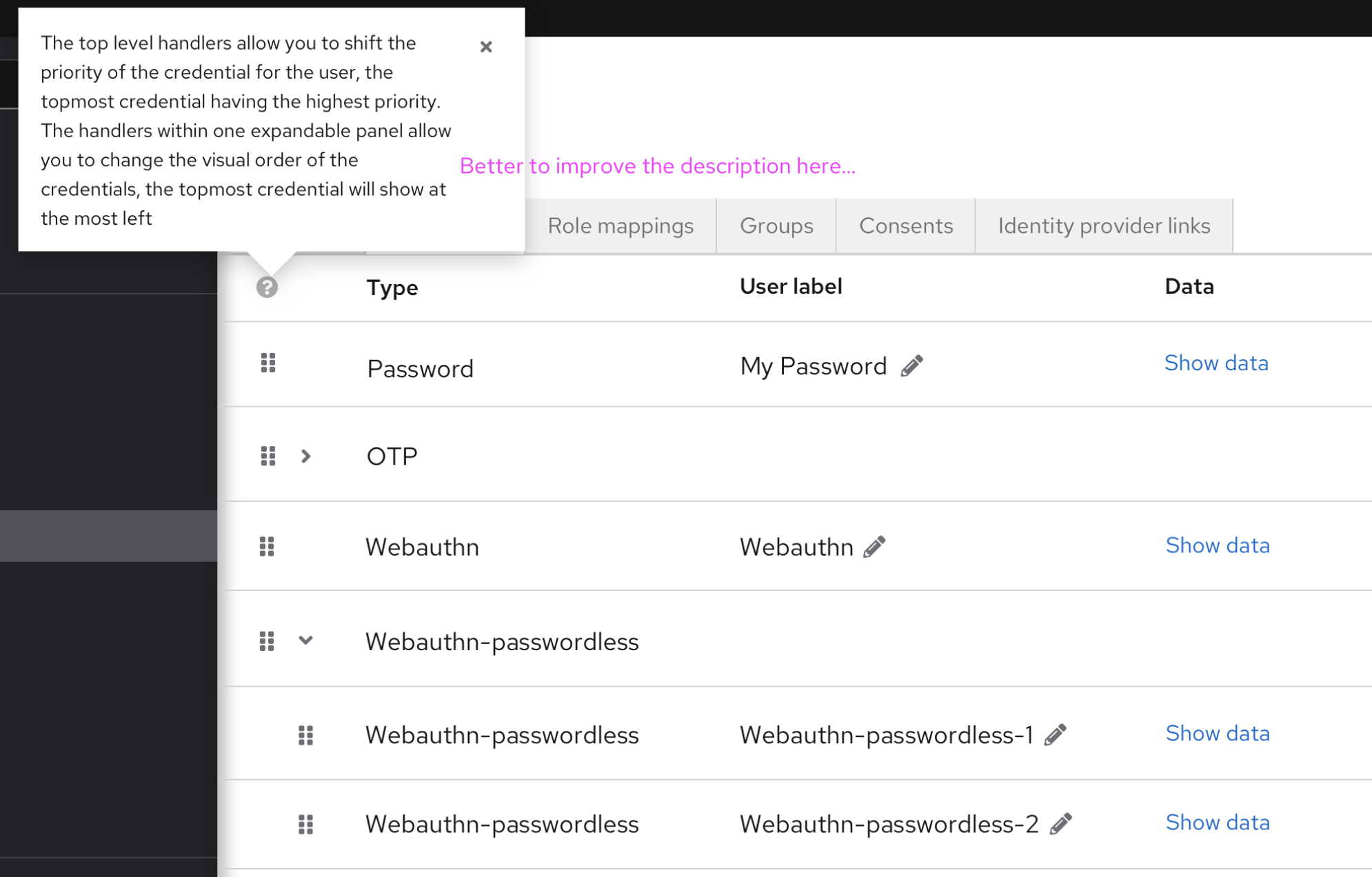Show data for the Password credential

tap(1216, 363)
